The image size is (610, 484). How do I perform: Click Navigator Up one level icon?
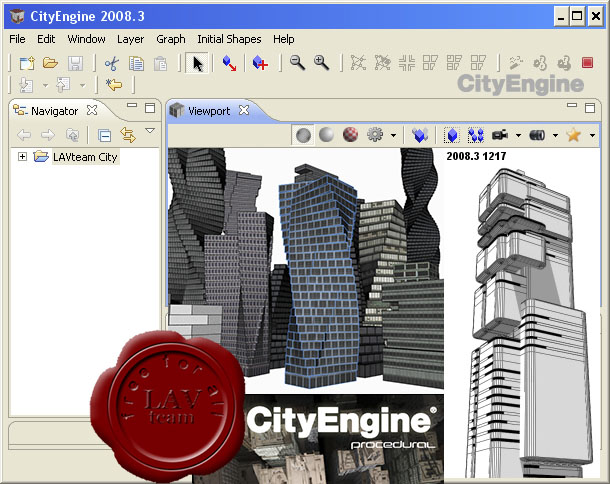coord(72,135)
